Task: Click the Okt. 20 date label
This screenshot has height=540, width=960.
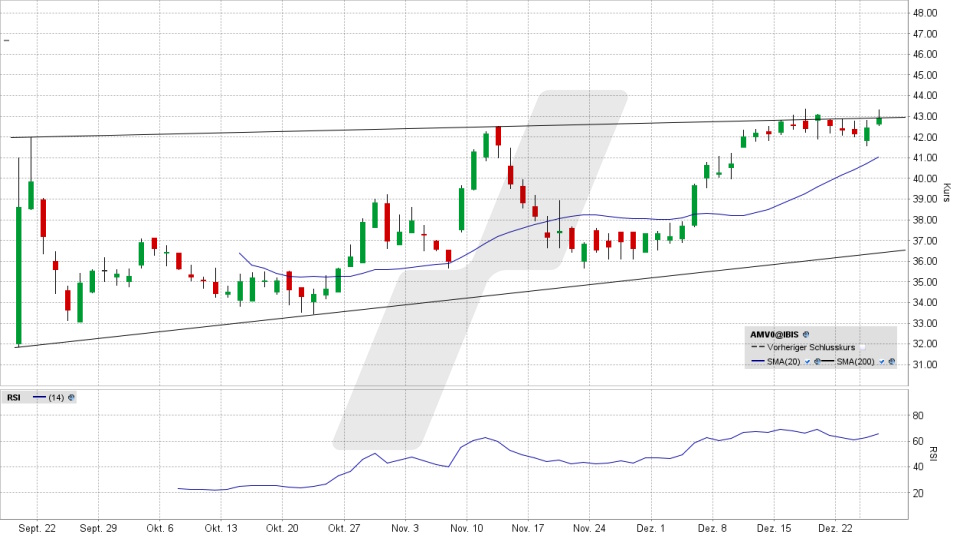Action: click(282, 528)
